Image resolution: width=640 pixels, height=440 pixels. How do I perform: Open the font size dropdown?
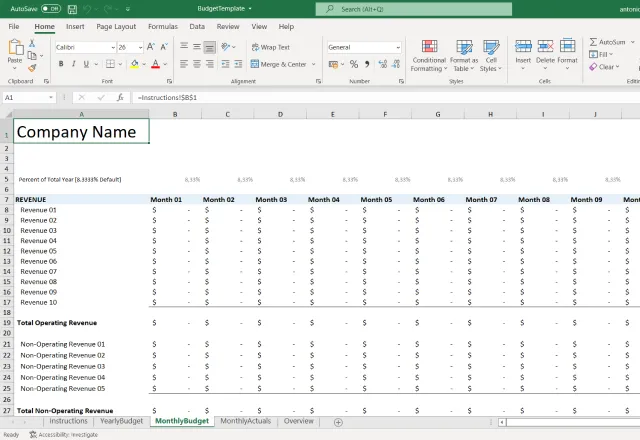[140, 47]
